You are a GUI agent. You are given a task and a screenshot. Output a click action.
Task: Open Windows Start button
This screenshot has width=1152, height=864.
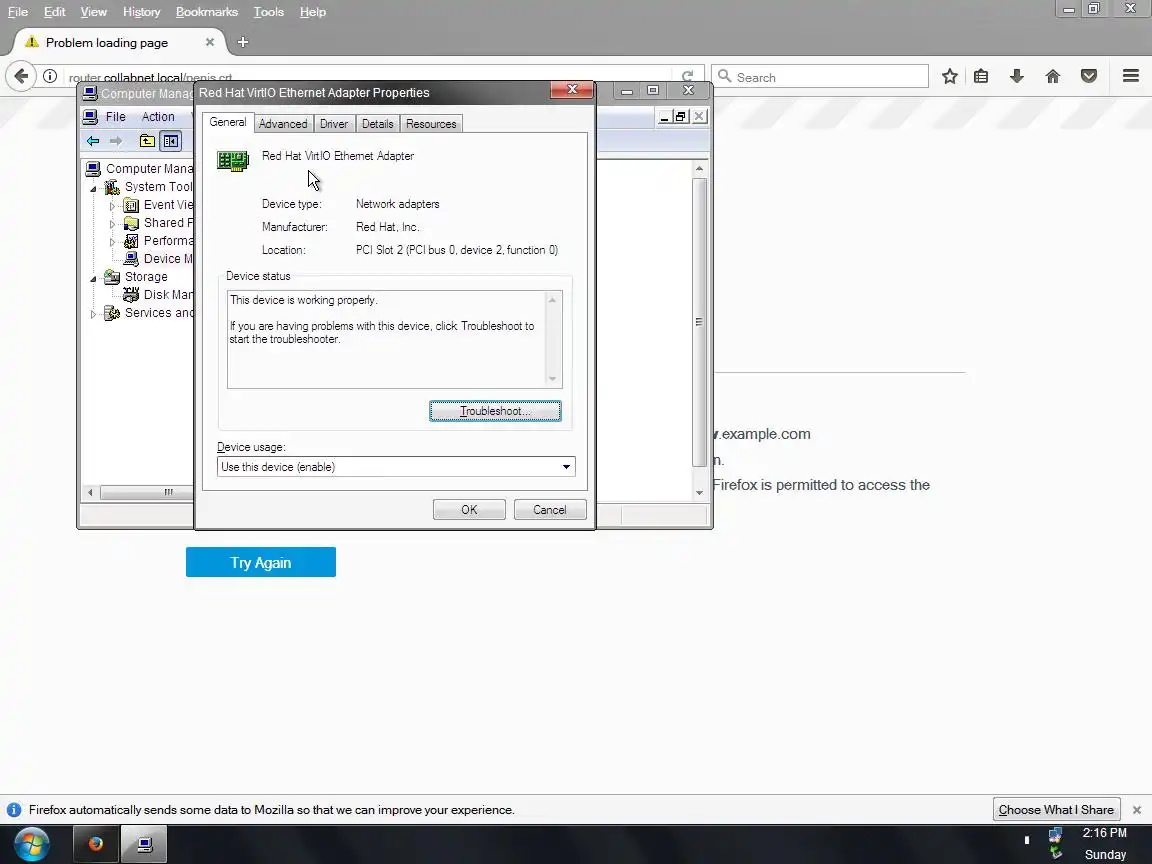(x=31, y=844)
